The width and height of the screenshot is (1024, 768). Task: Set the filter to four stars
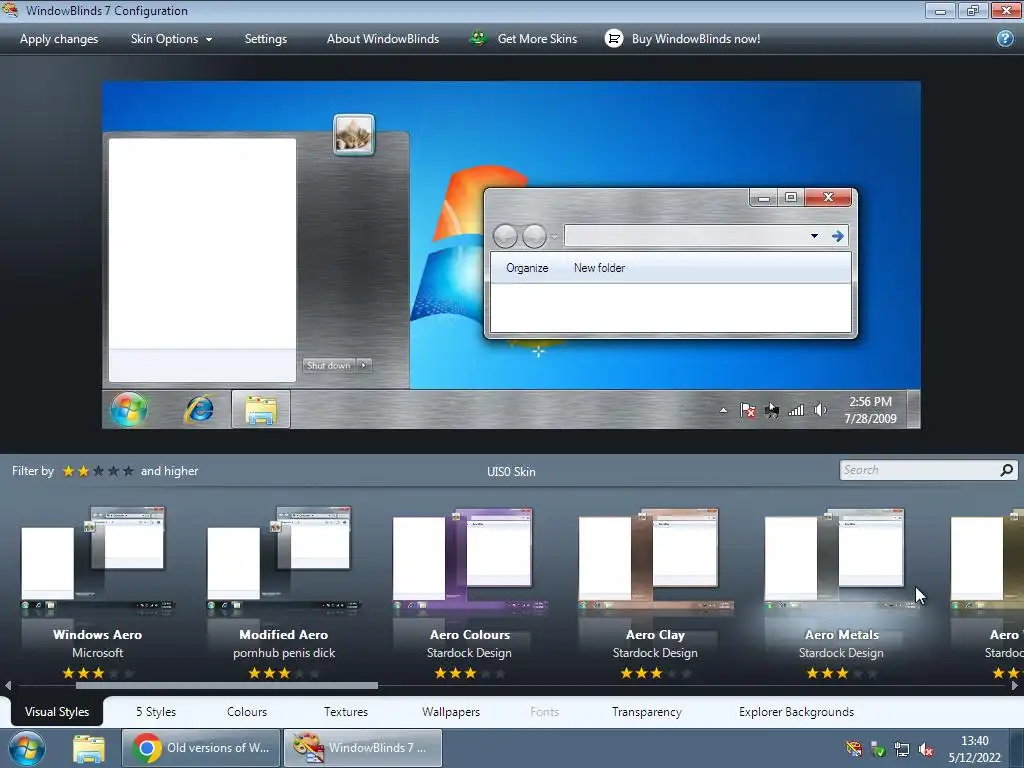click(114, 471)
